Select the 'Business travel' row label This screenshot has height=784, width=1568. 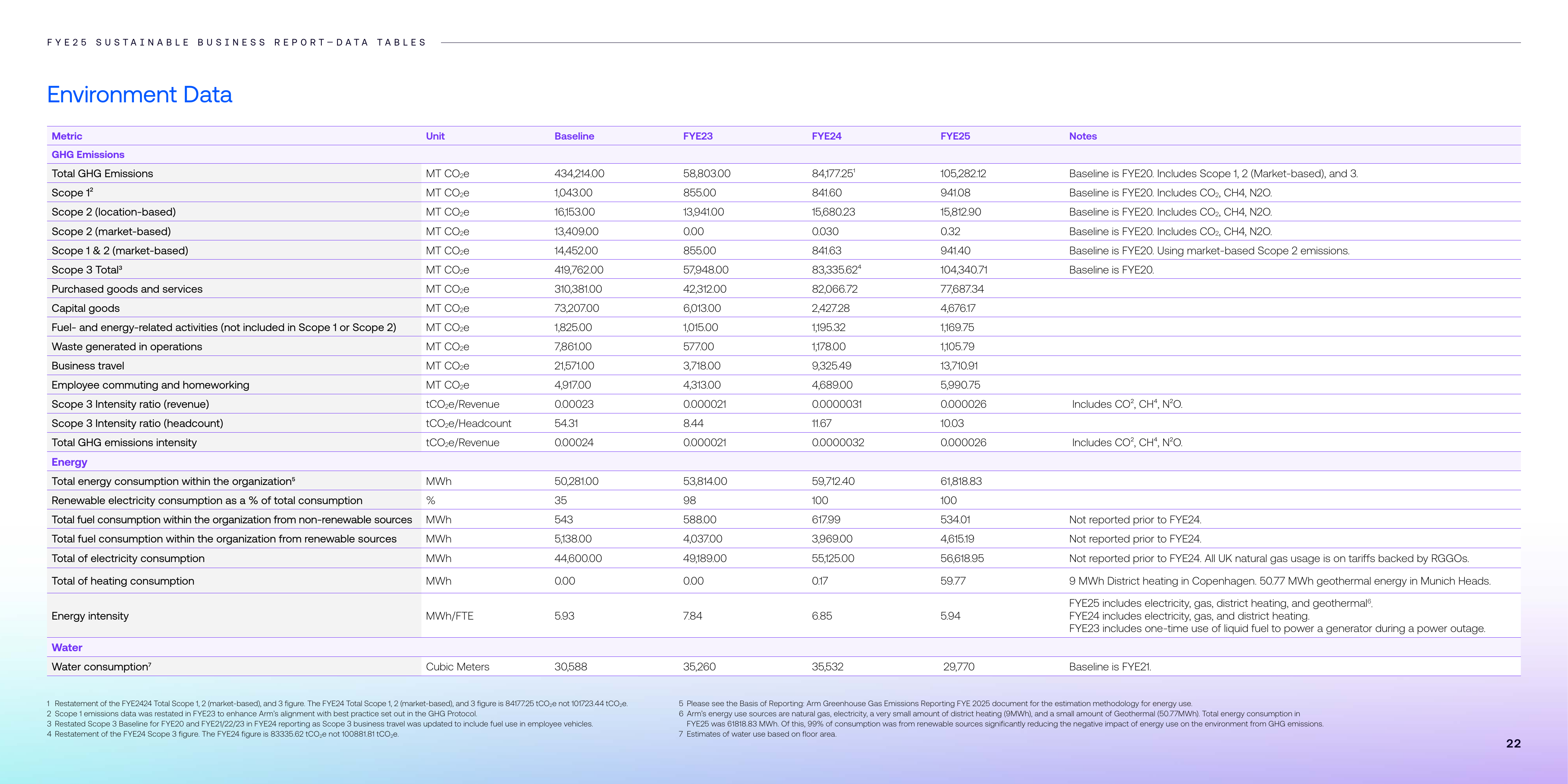click(88, 366)
